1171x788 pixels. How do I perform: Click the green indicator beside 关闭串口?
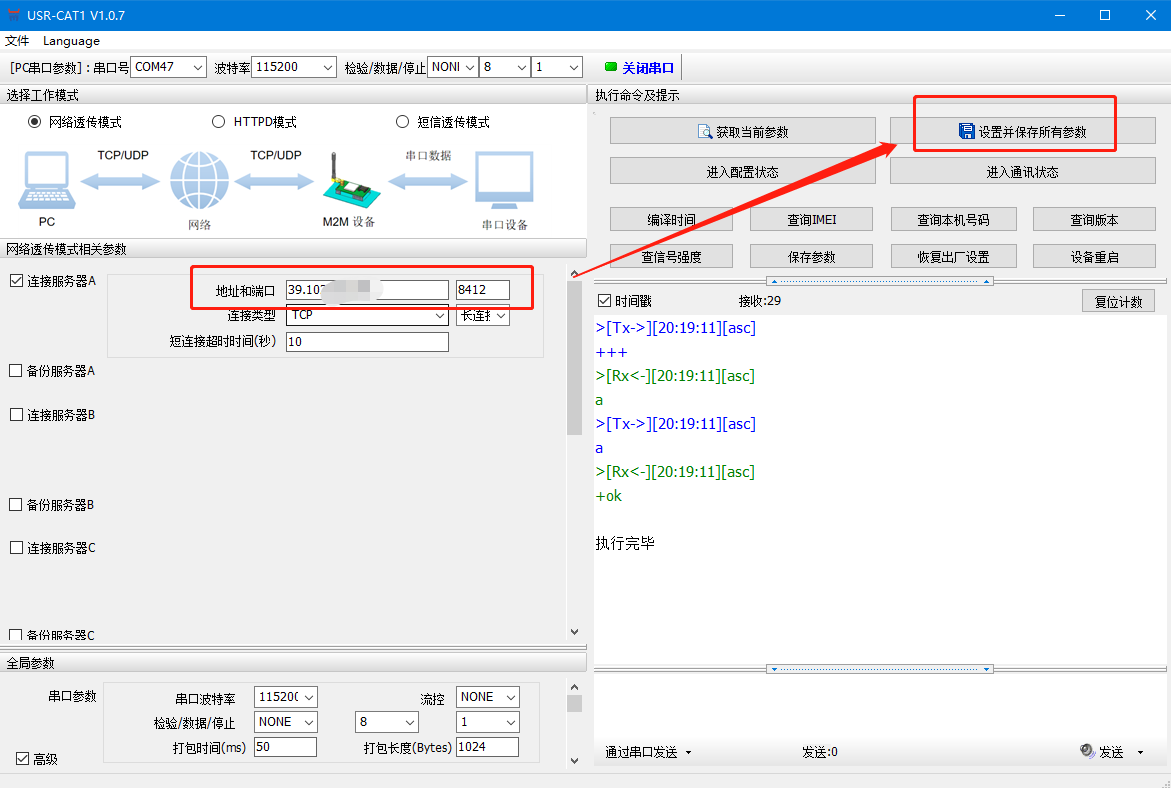[611, 68]
